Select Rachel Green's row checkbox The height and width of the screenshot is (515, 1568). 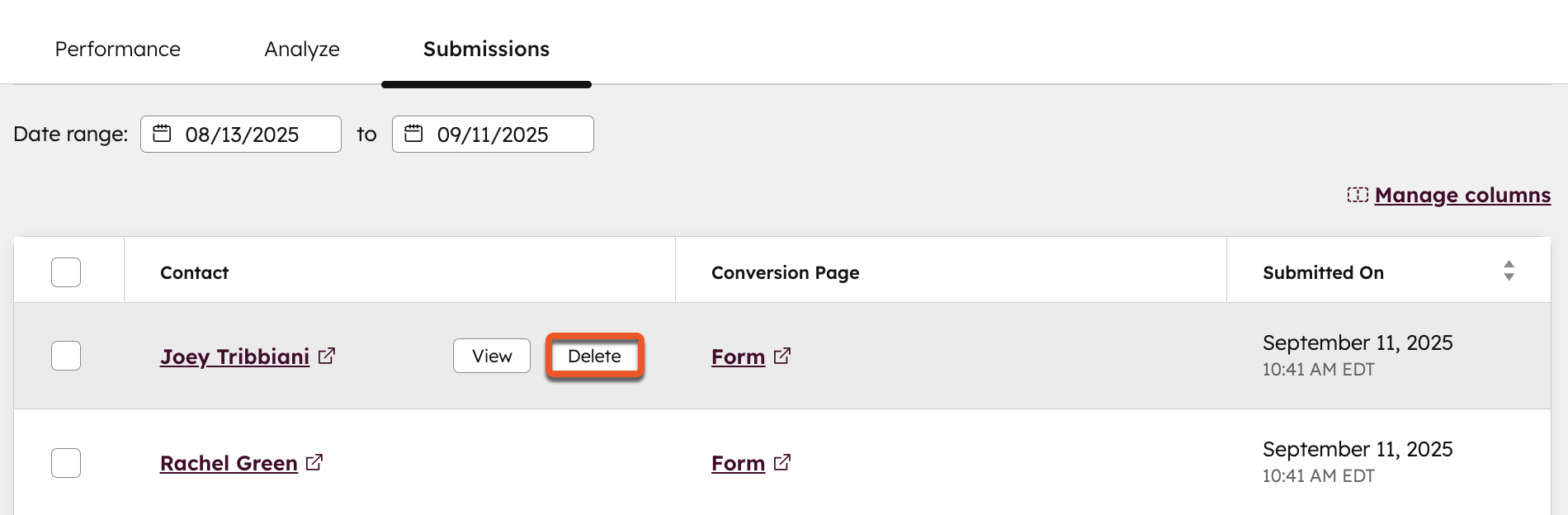[66, 463]
